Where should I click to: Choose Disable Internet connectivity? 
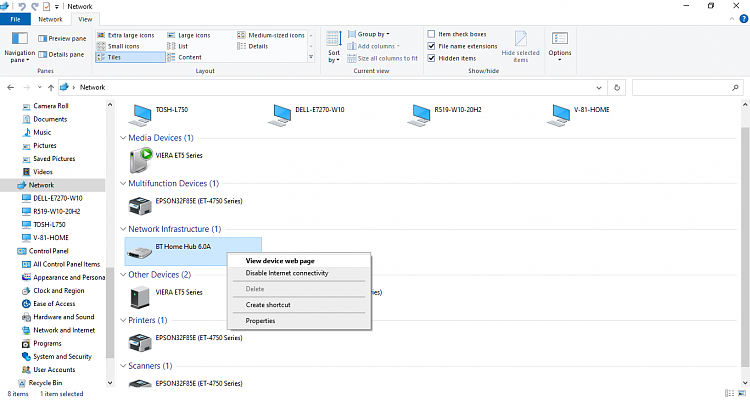pos(299,273)
